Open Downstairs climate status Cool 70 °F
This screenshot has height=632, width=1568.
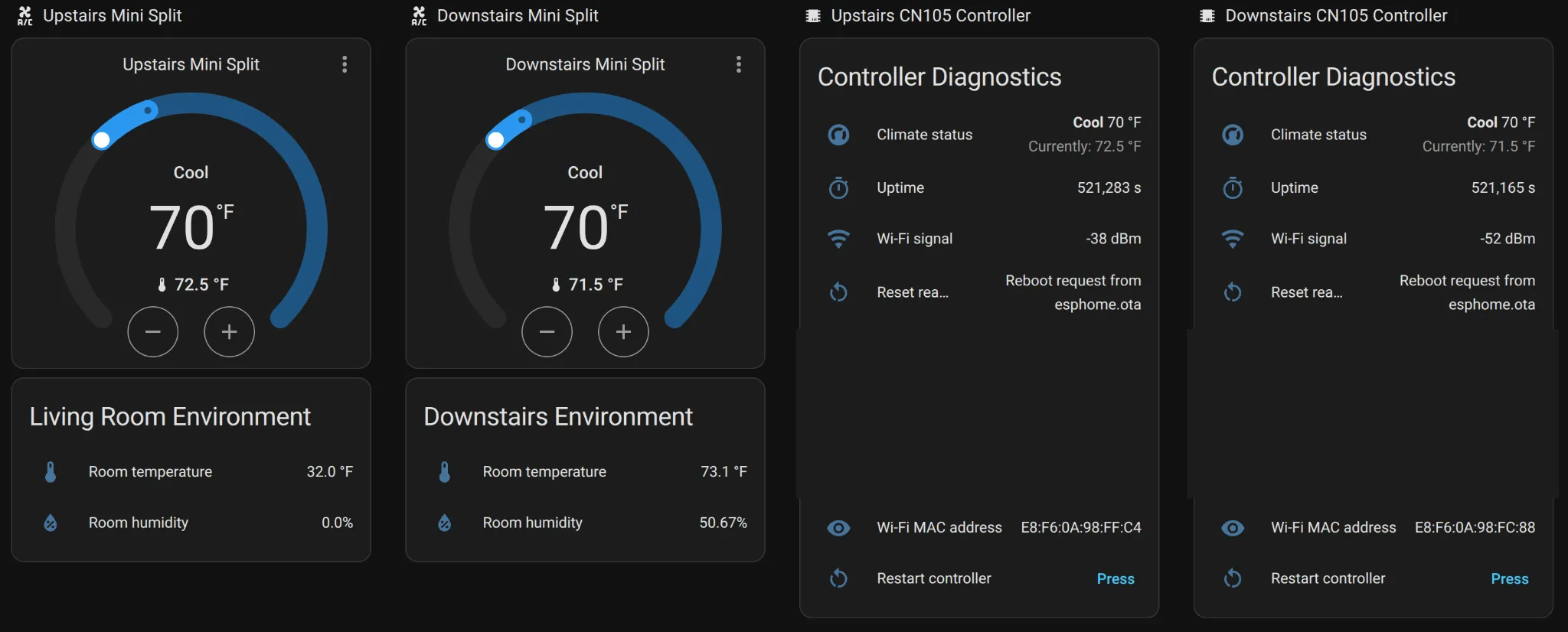point(1501,122)
